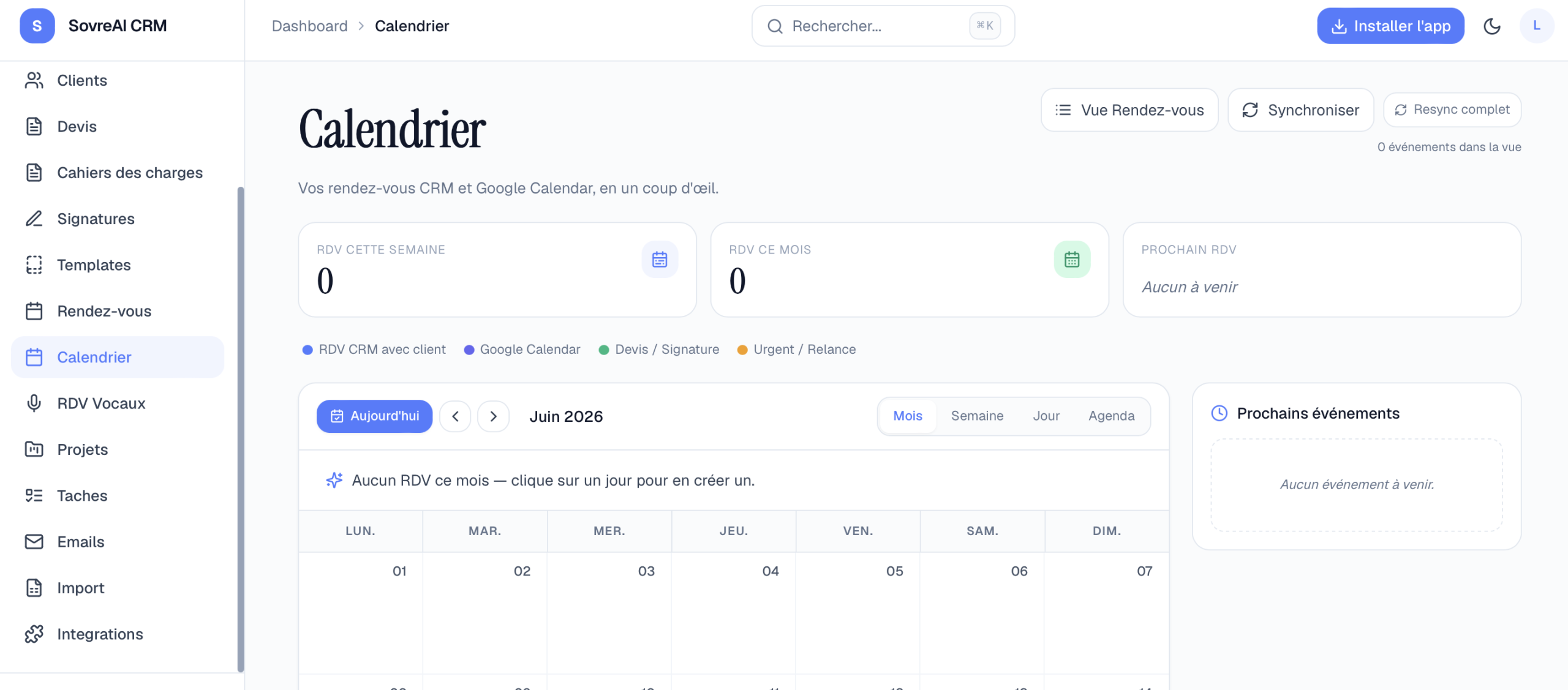Click the RDV cette semaine calendar icon

coord(660,260)
